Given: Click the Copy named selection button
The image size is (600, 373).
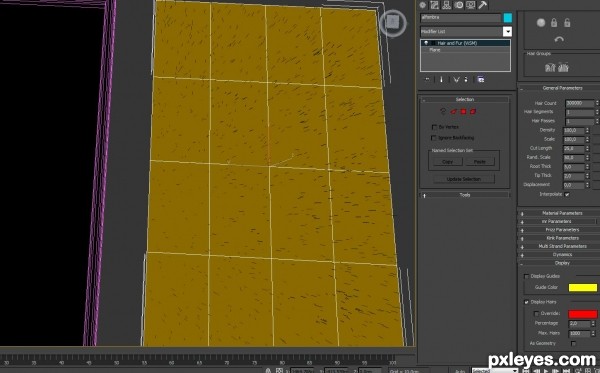Looking at the screenshot, I should point(447,162).
